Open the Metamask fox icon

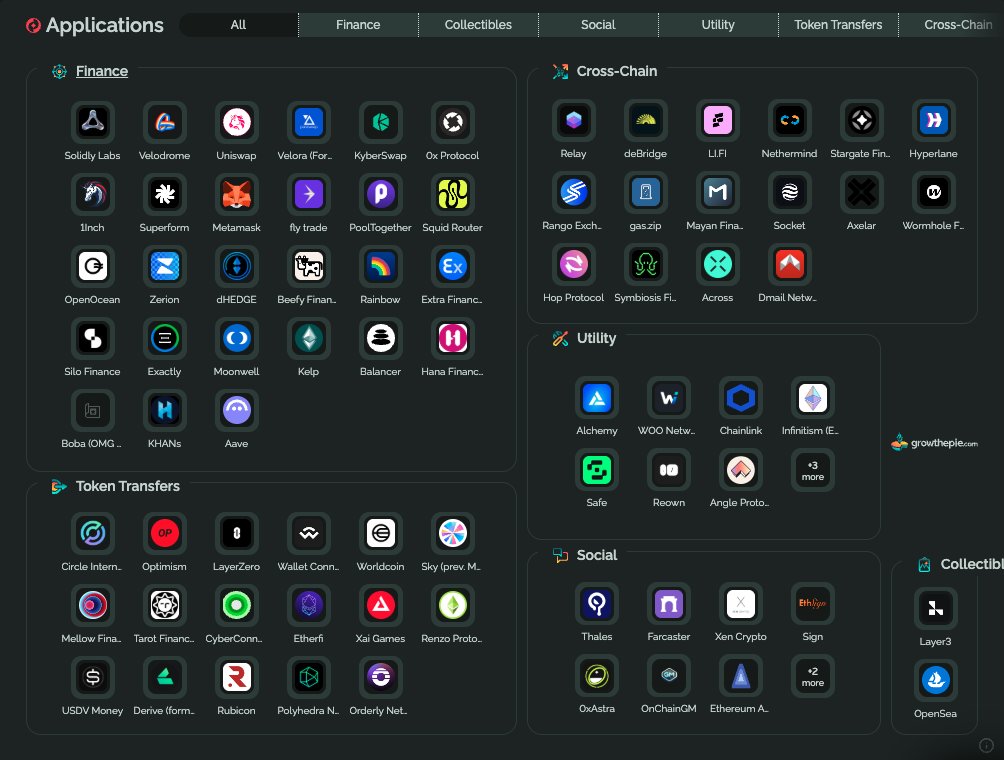point(236,194)
